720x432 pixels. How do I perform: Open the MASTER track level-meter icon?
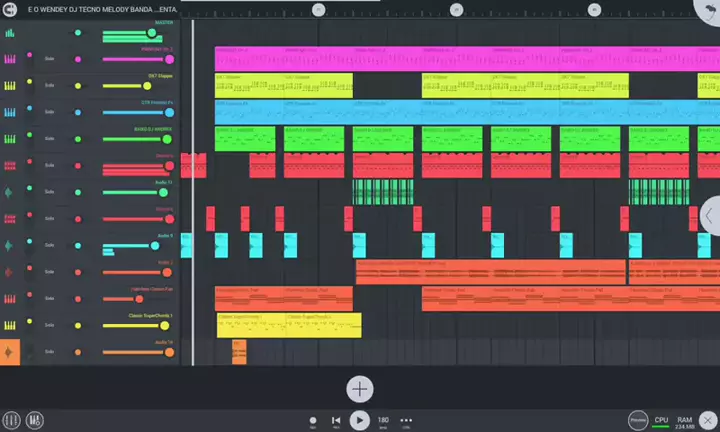[10, 33]
